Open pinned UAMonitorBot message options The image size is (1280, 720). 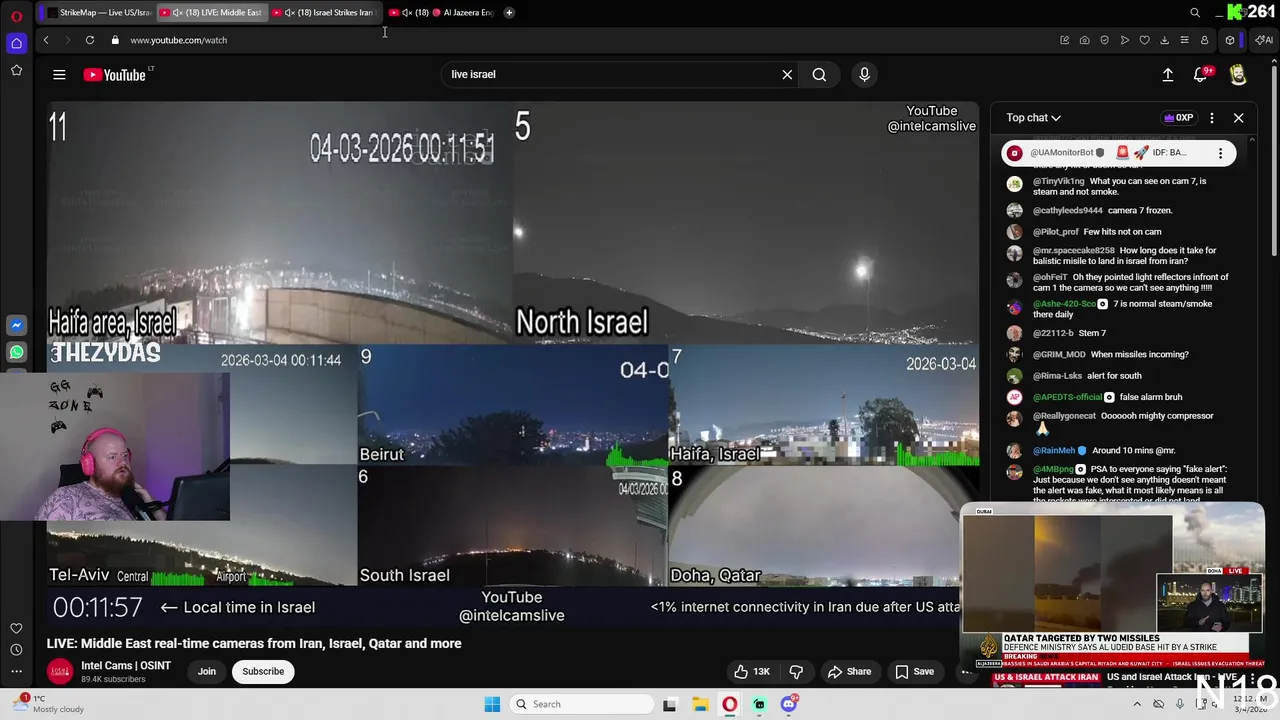coord(1220,153)
